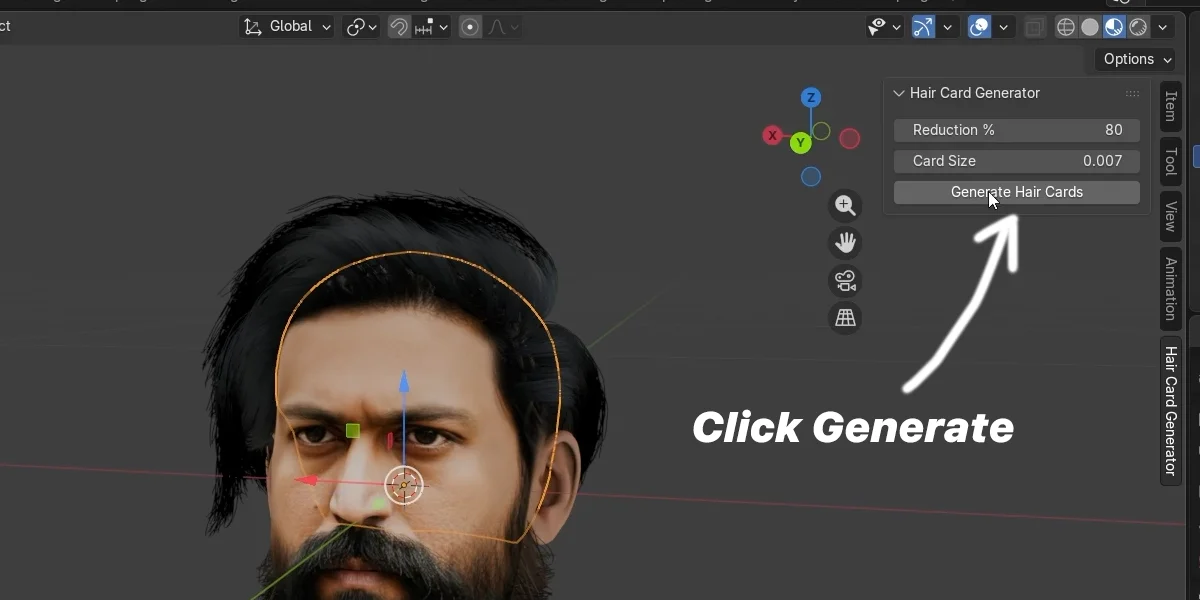Collapse the Hair Card Generator panel

pos(898,93)
